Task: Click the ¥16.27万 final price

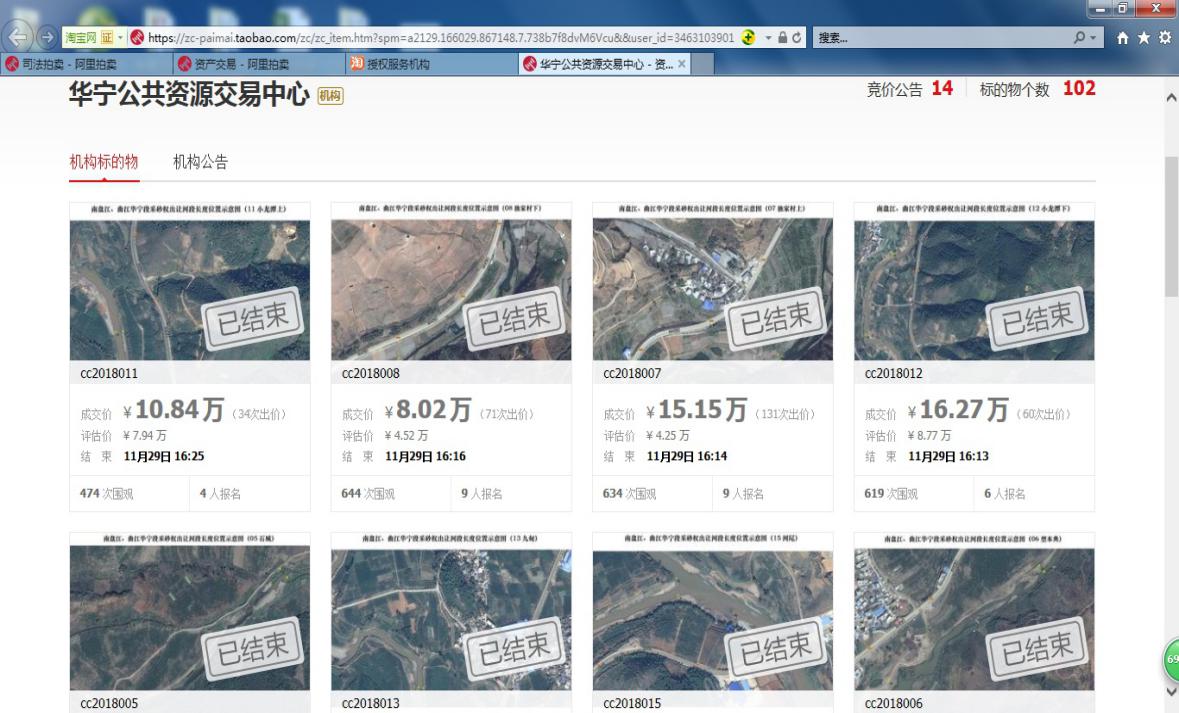Action: [x=959, y=410]
